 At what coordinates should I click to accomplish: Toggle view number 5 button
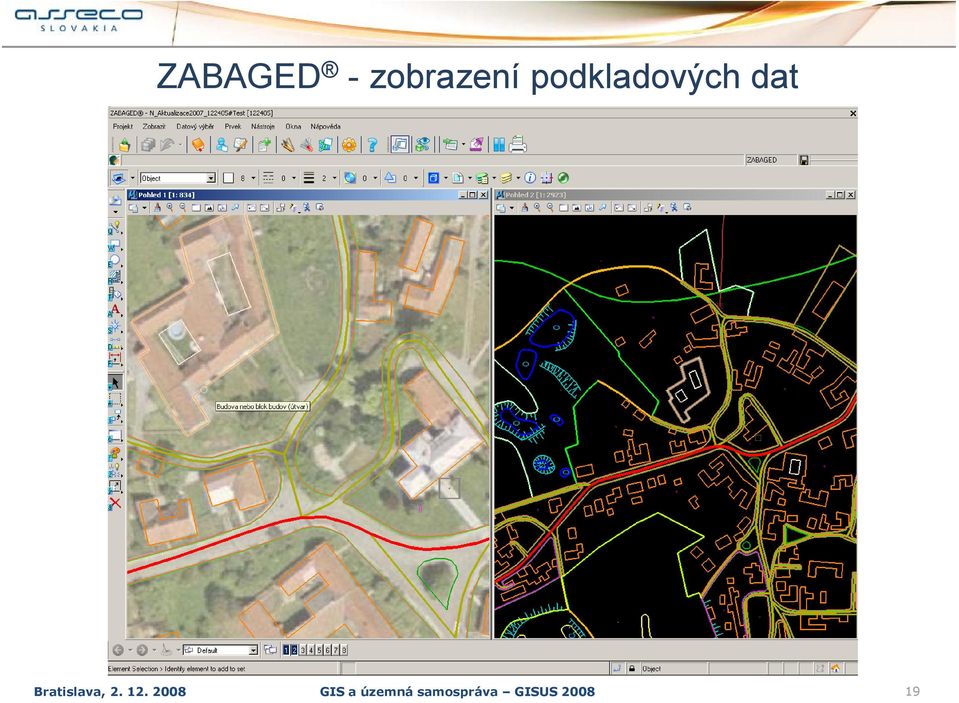[319, 650]
